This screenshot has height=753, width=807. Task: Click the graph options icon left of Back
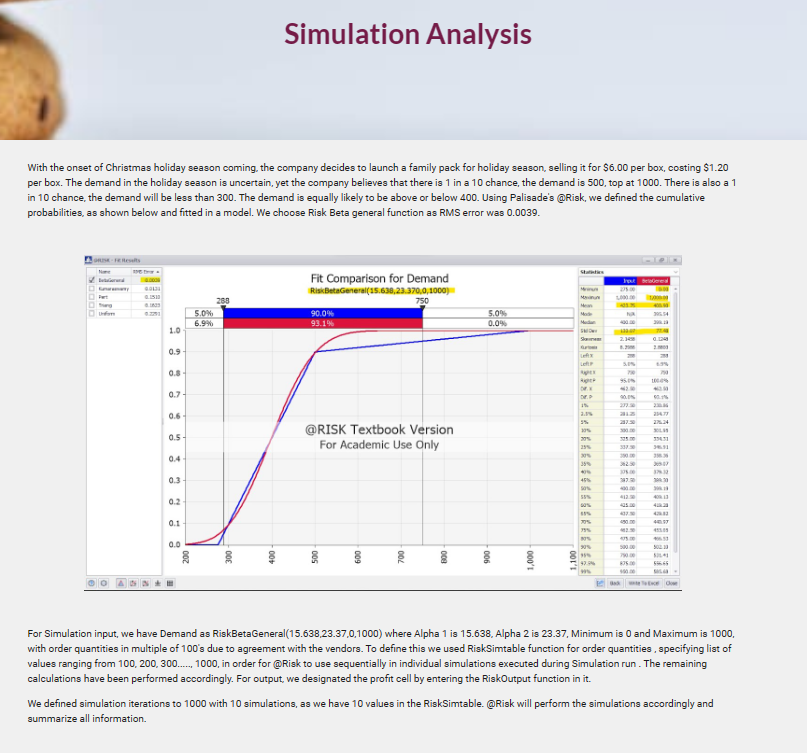[x=601, y=582]
